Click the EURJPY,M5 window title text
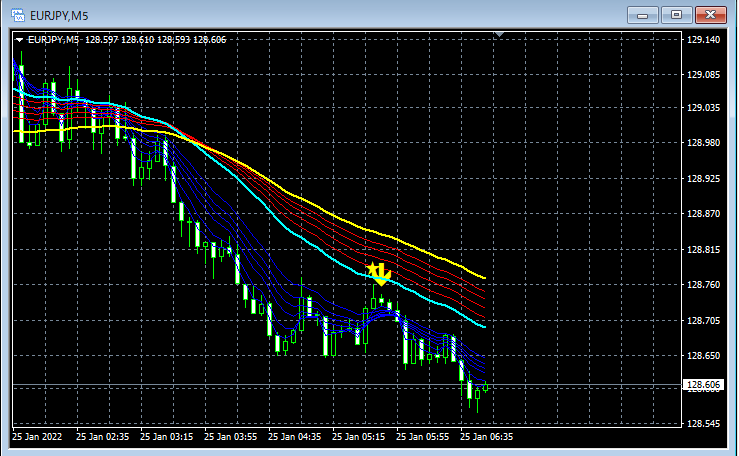This screenshot has height=456, width=739. click(x=59, y=16)
